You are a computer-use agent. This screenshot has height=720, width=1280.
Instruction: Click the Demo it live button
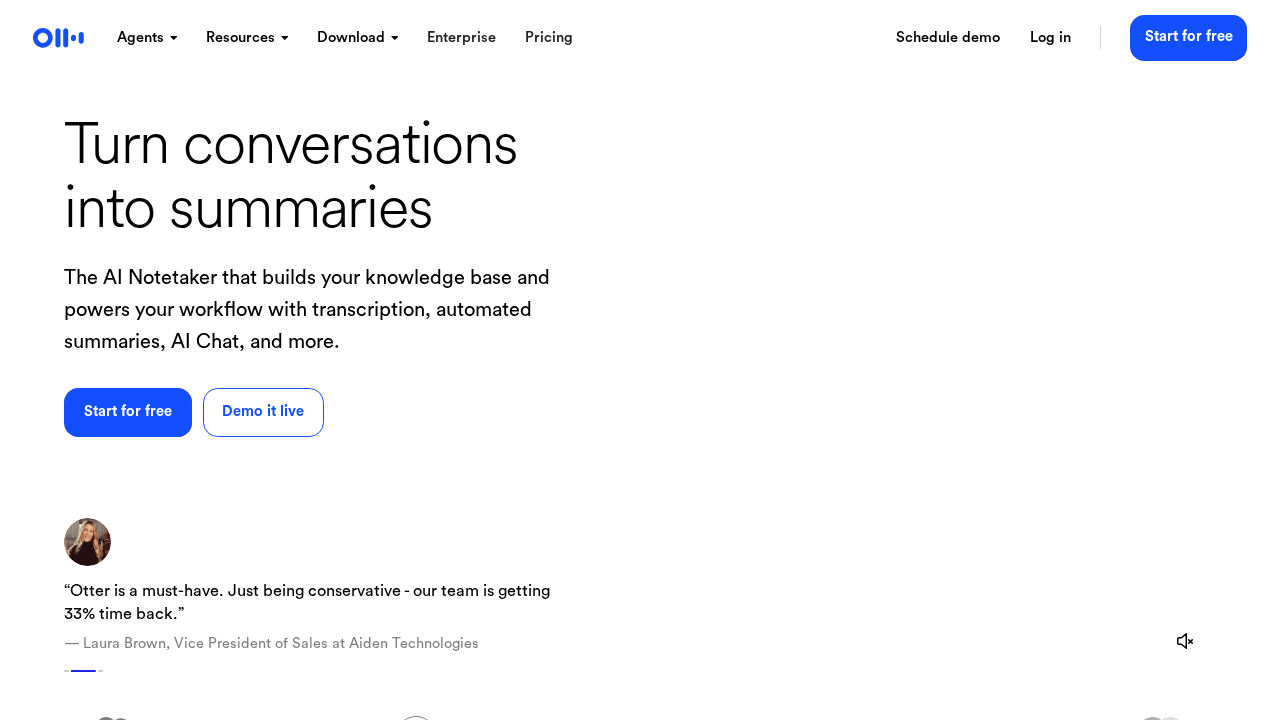263,412
